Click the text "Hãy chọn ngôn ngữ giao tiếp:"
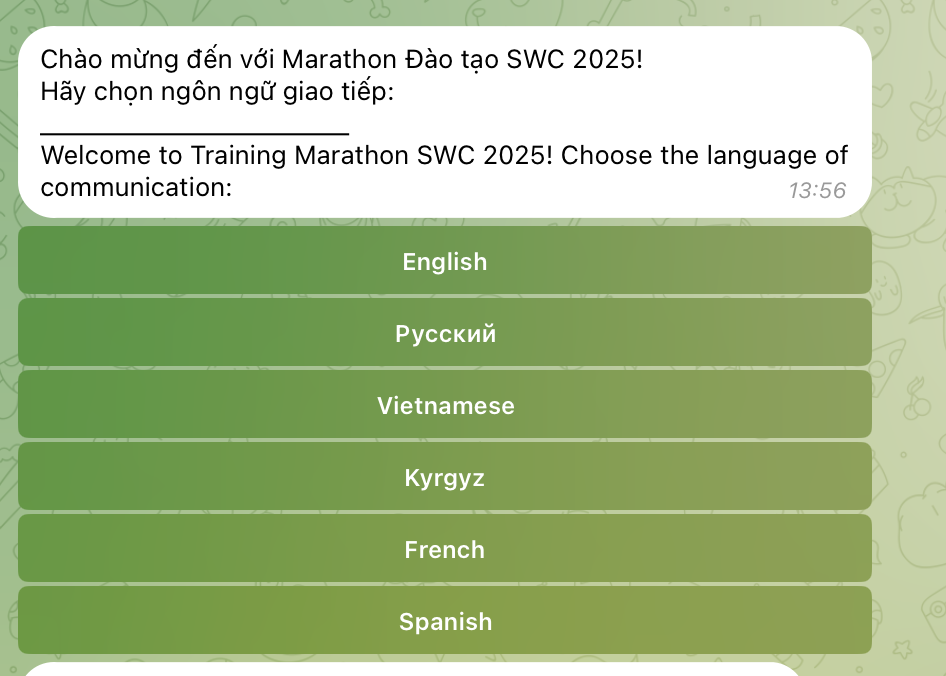 217,93
